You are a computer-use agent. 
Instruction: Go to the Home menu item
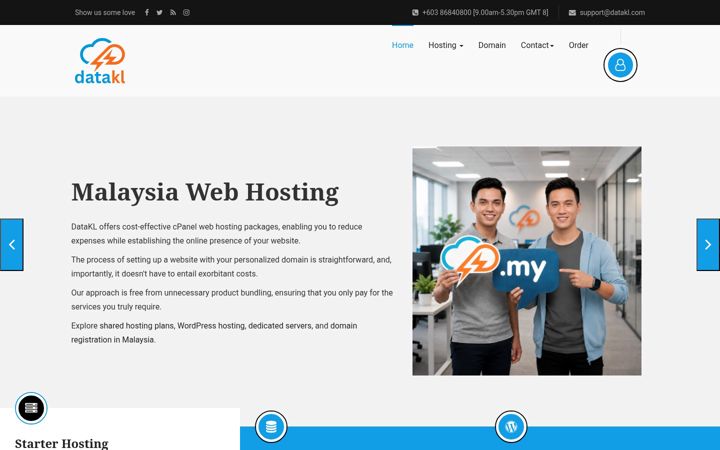[x=402, y=45]
